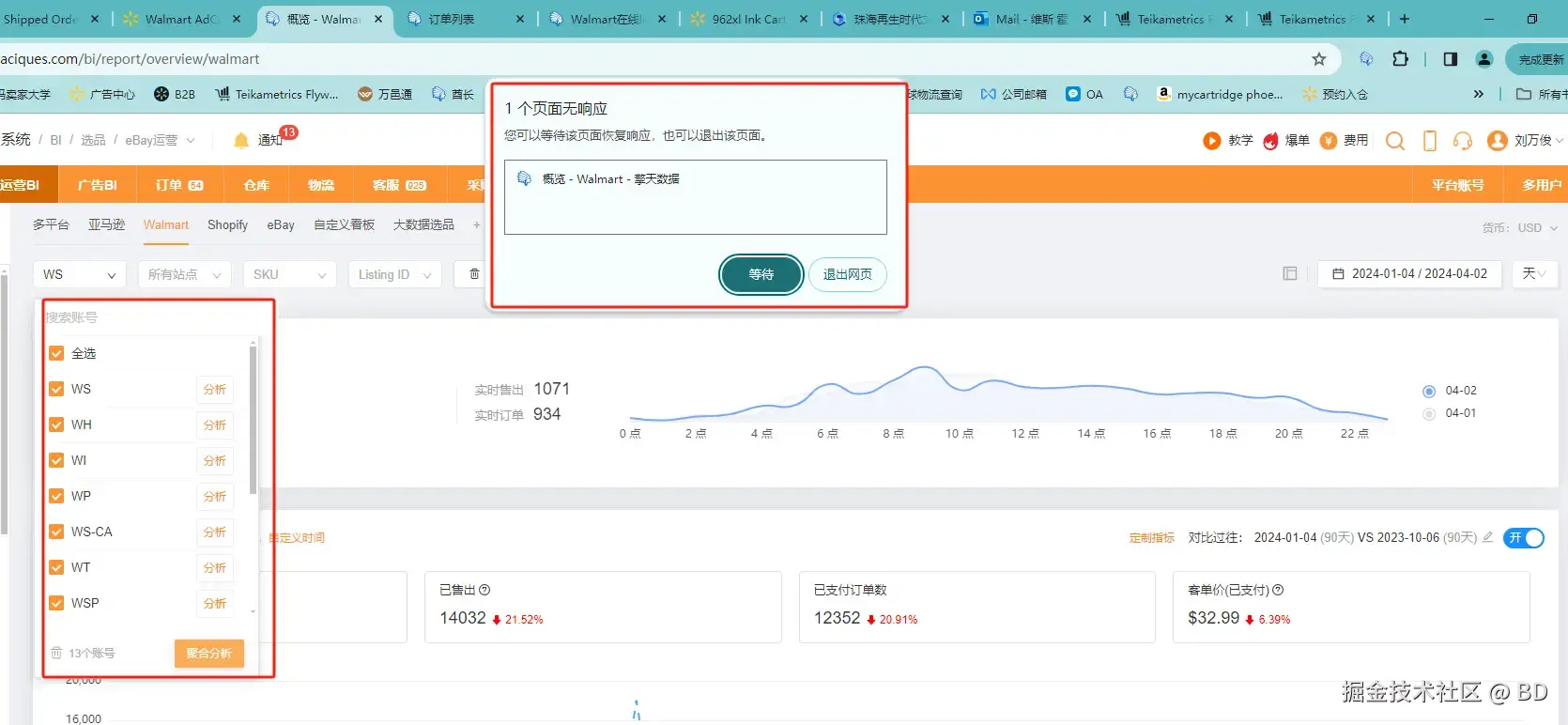Viewport: 1568px width, 725px height.
Task: Click the 教学 play icon
Action: pyautogui.click(x=1211, y=141)
